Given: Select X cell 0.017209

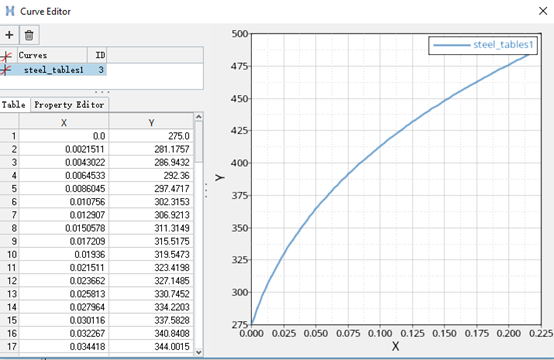Looking at the screenshot, I should click(x=64, y=241).
